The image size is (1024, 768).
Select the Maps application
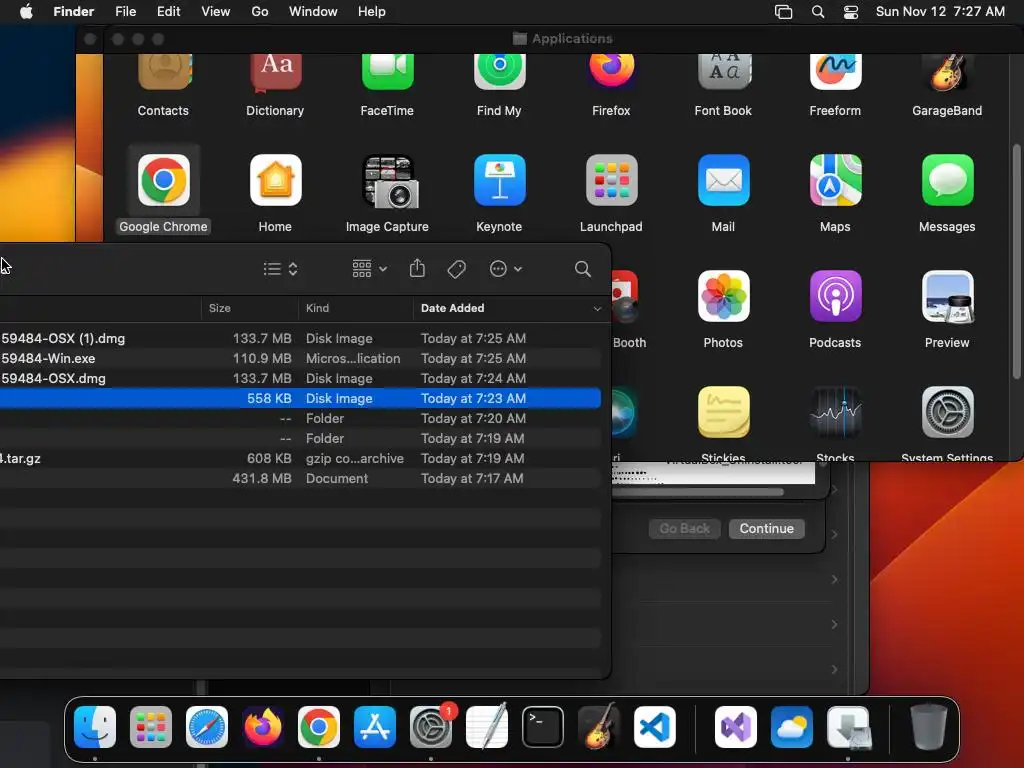(835, 180)
